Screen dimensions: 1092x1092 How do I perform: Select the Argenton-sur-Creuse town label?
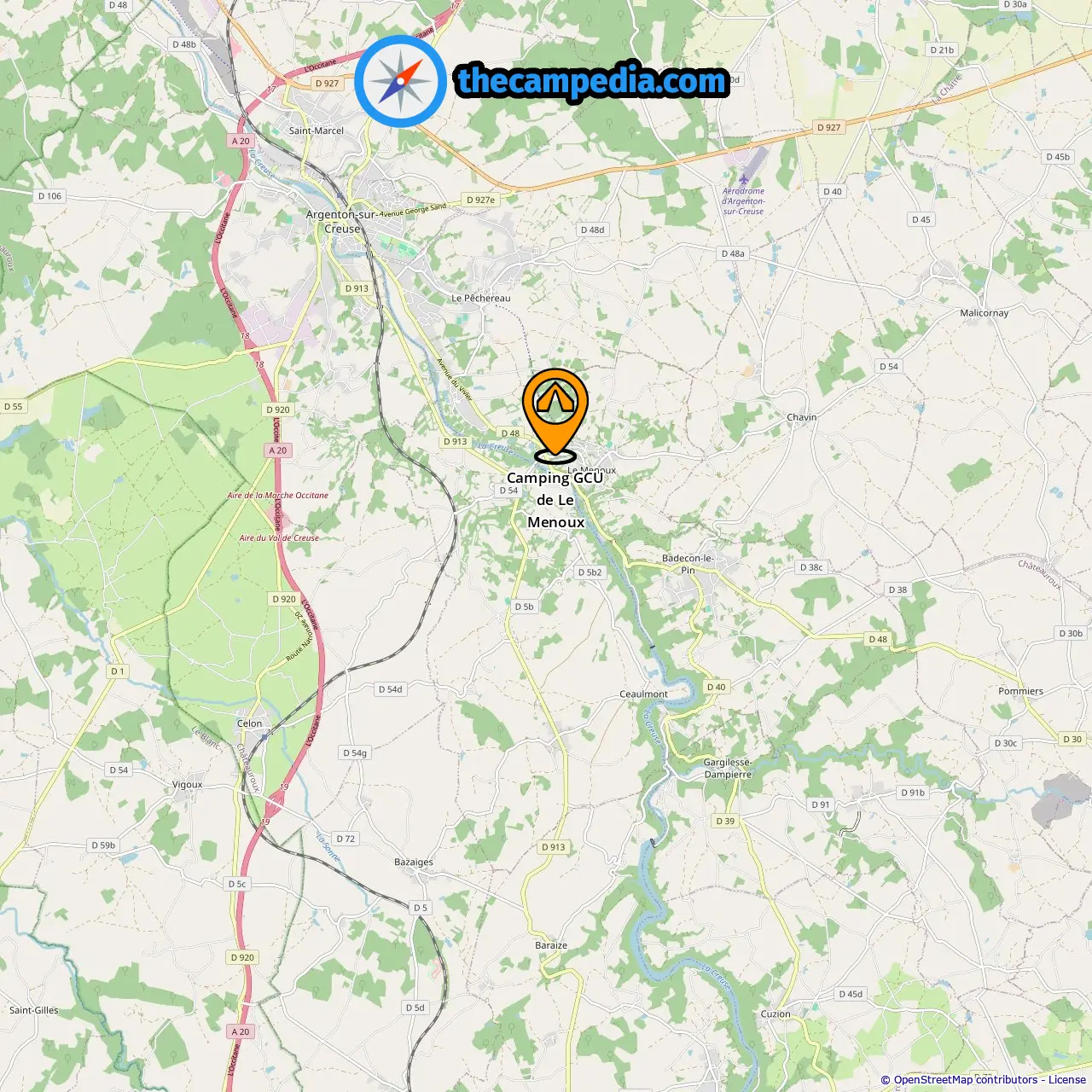[x=342, y=222]
